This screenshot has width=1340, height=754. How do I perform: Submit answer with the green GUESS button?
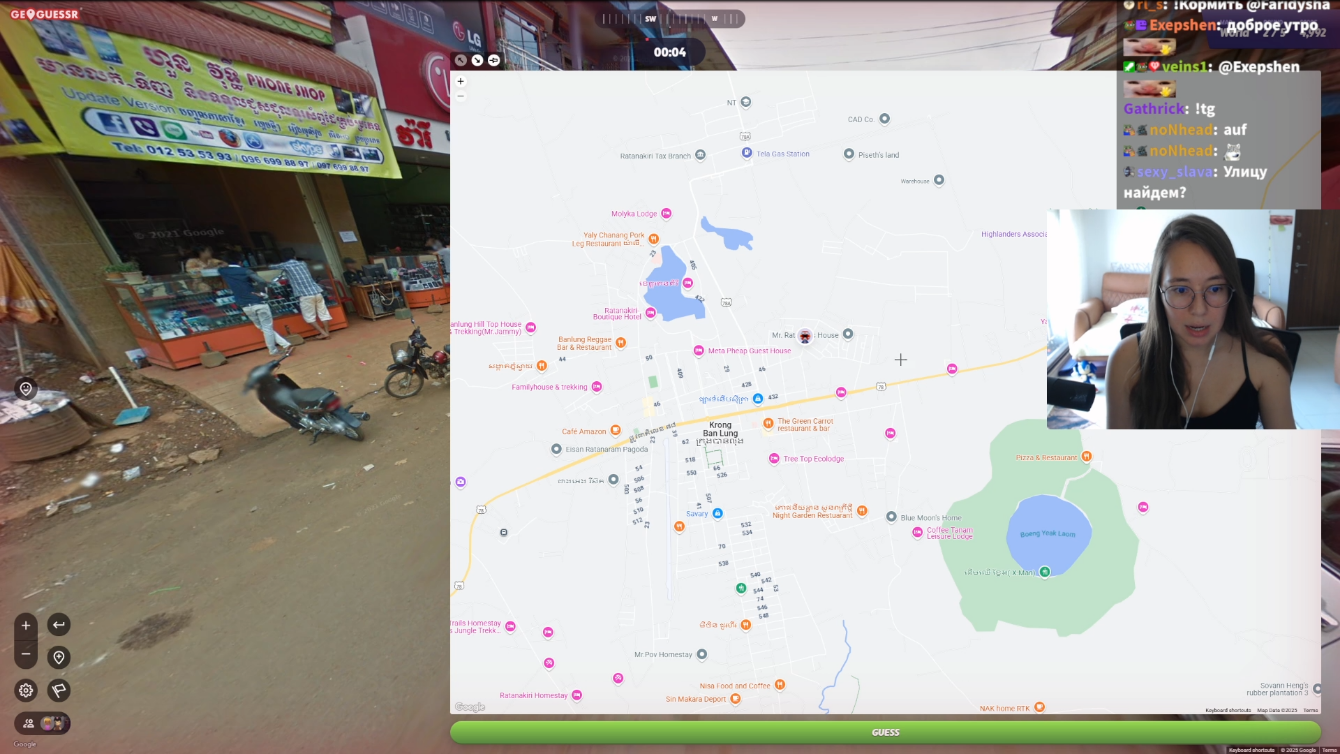tap(885, 732)
